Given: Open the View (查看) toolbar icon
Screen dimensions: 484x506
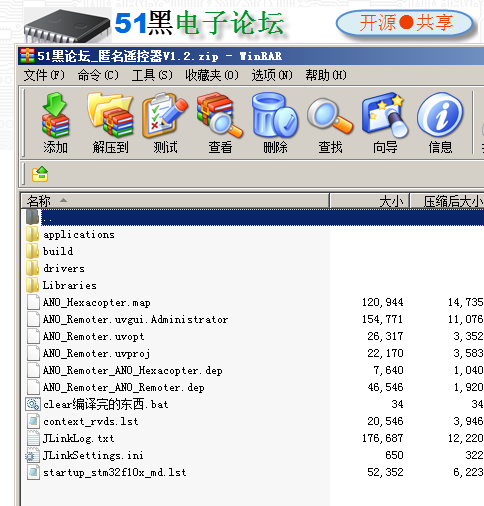Looking at the screenshot, I should coord(220,115).
